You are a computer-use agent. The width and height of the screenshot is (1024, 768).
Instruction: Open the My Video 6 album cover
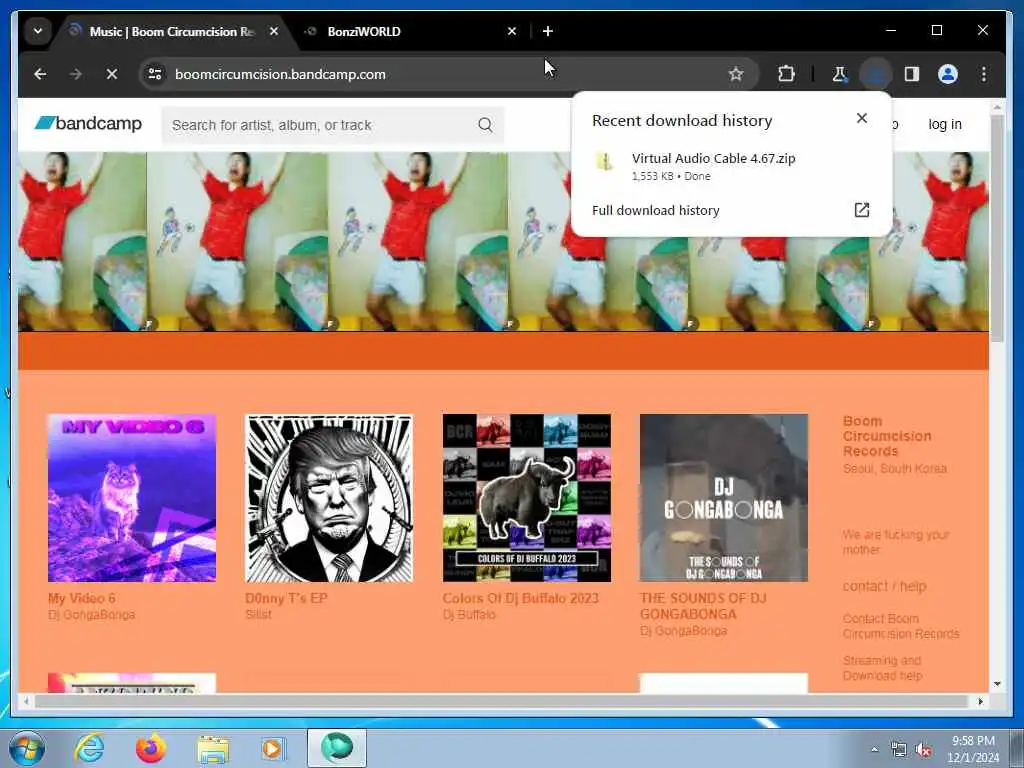click(132, 498)
